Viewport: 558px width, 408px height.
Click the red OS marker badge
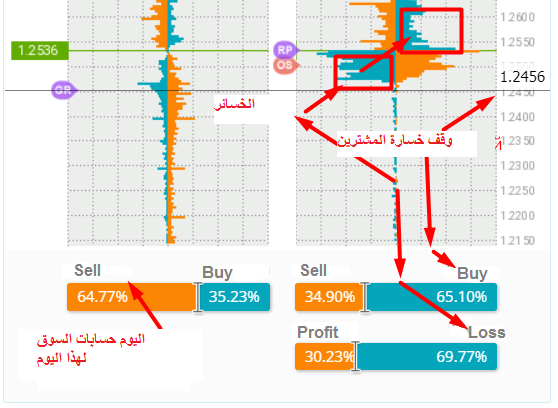(x=286, y=66)
